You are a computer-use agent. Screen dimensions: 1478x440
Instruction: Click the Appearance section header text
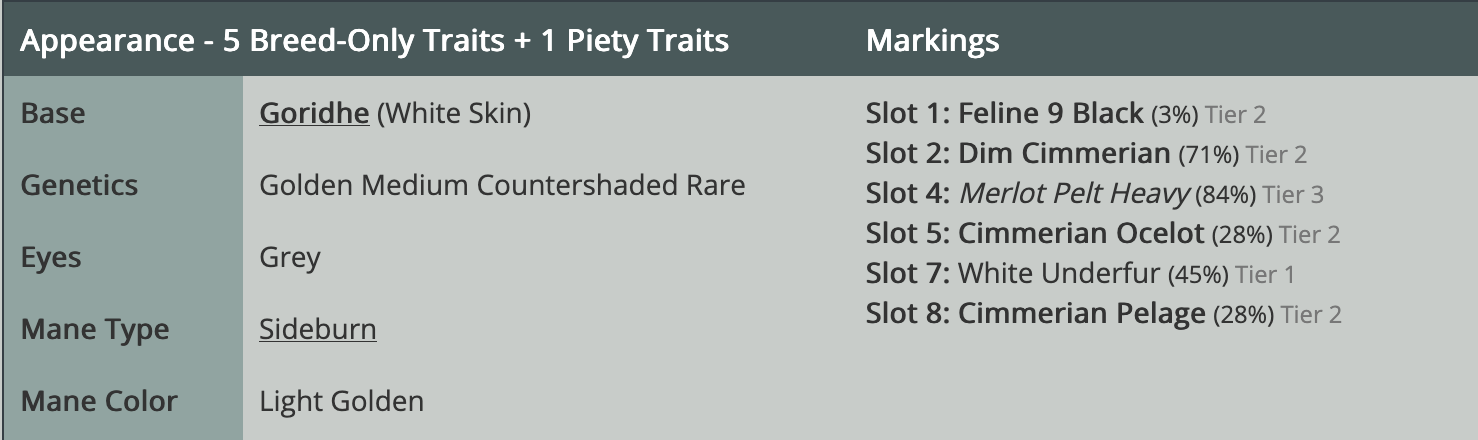pos(374,41)
